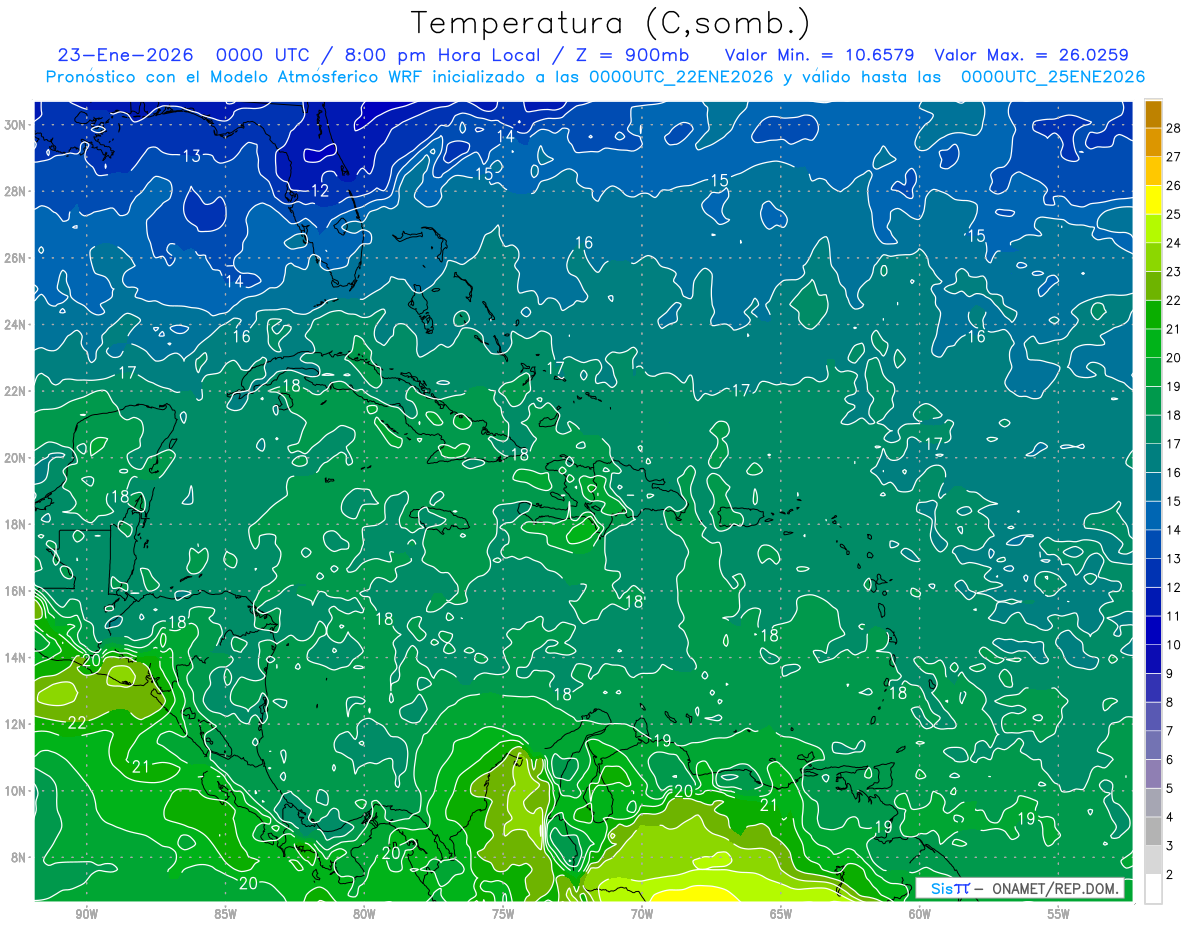Click the "22" contour label on the map

point(77,723)
